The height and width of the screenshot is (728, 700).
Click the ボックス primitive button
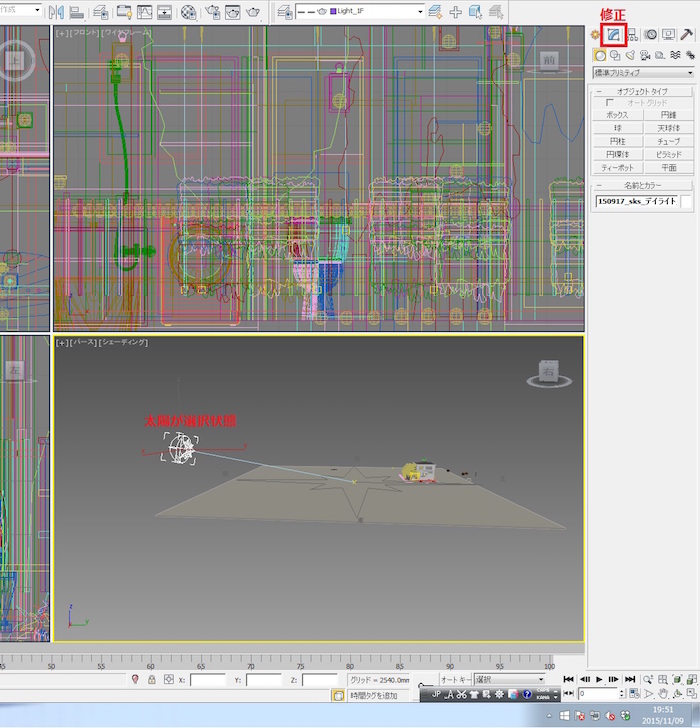617,116
